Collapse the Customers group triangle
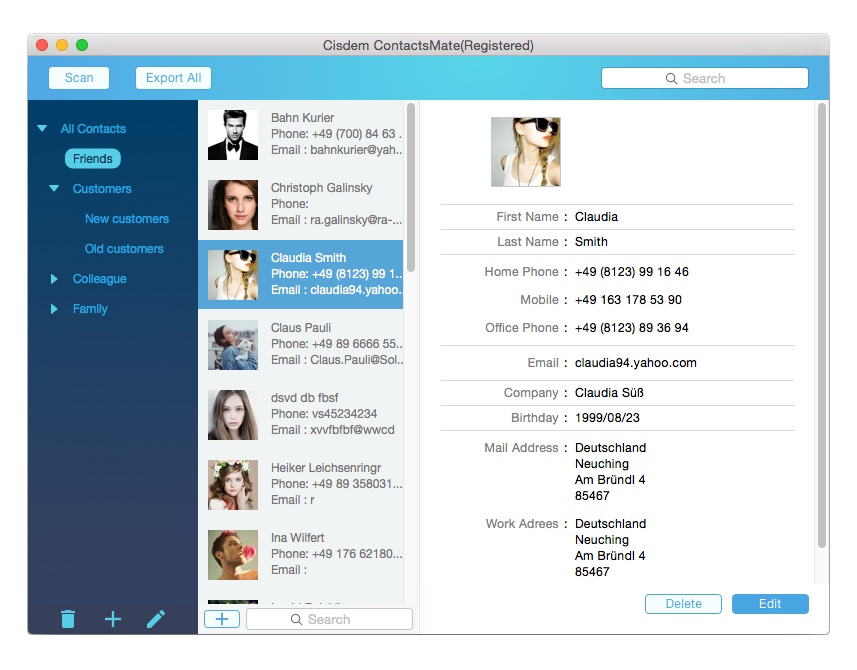This screenshot has width=857, height=670. [54, 189]
